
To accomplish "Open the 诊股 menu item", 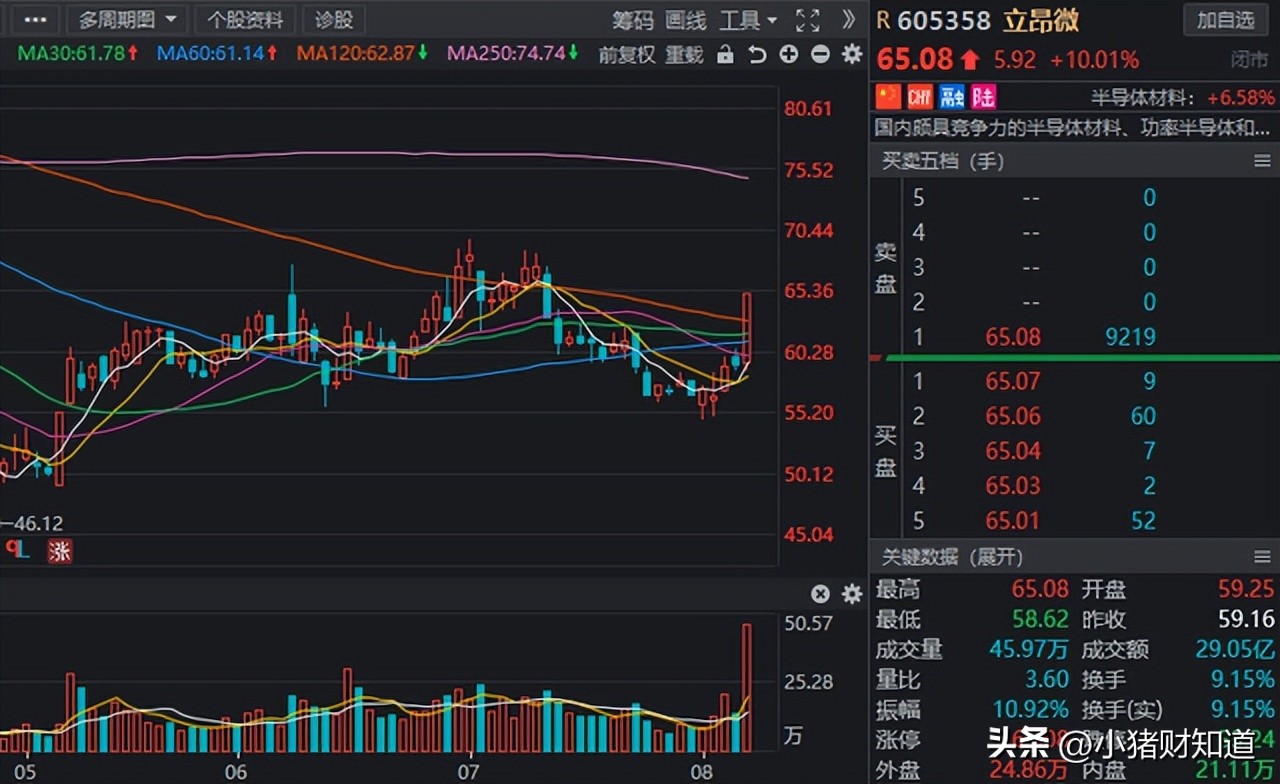I will pyautogui.click(x=334, y=20).
